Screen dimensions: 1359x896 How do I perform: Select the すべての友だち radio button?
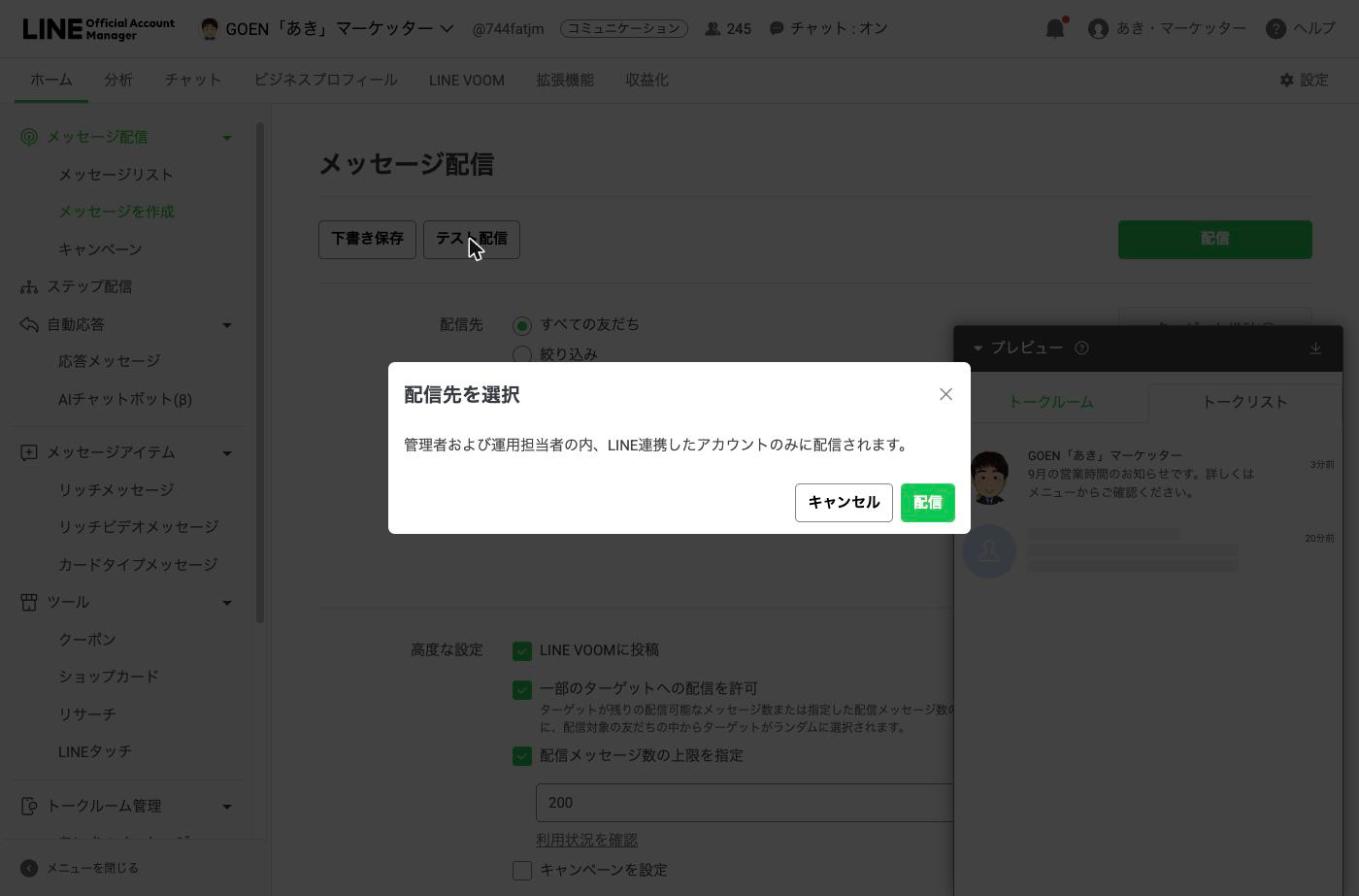click(x=522, y=325)
